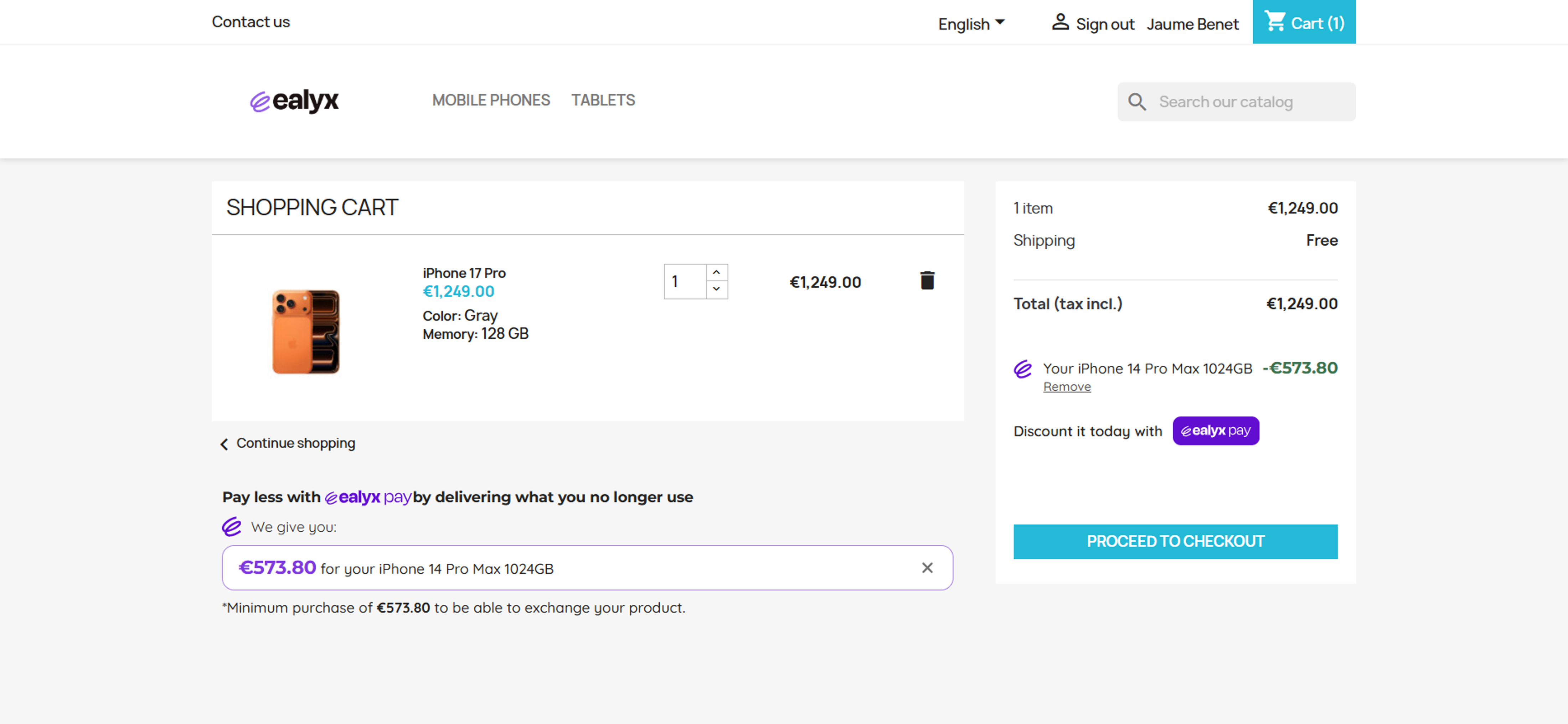
Task: Click the ealyx swirl icon beside iPhone 14 Pro Max
Action: pos(1023,369)
